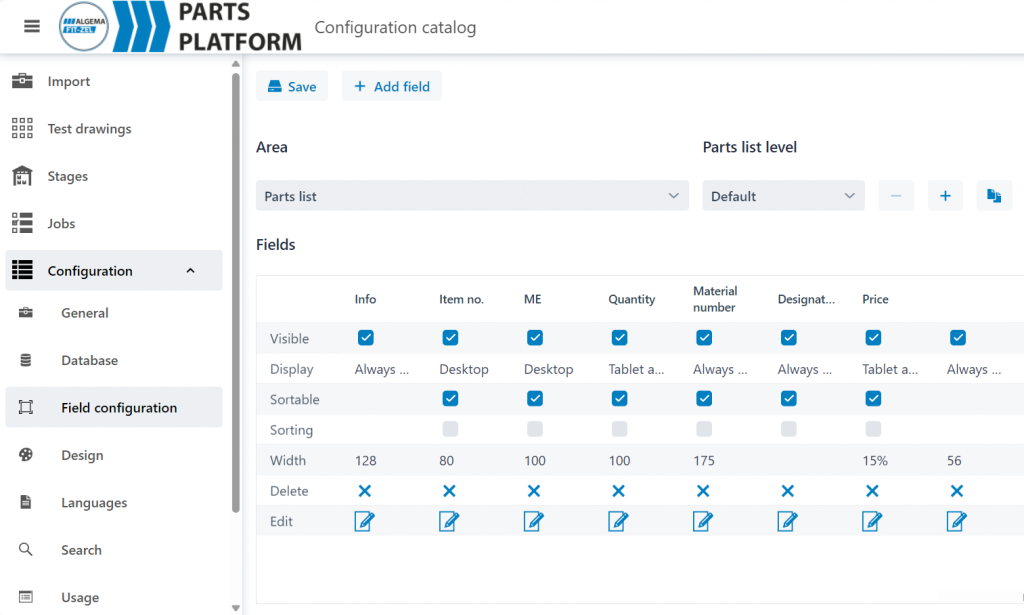This screenshot has height=615, width=1024.
Task: Go to Design in the sidebar
Action: (82, 455)
